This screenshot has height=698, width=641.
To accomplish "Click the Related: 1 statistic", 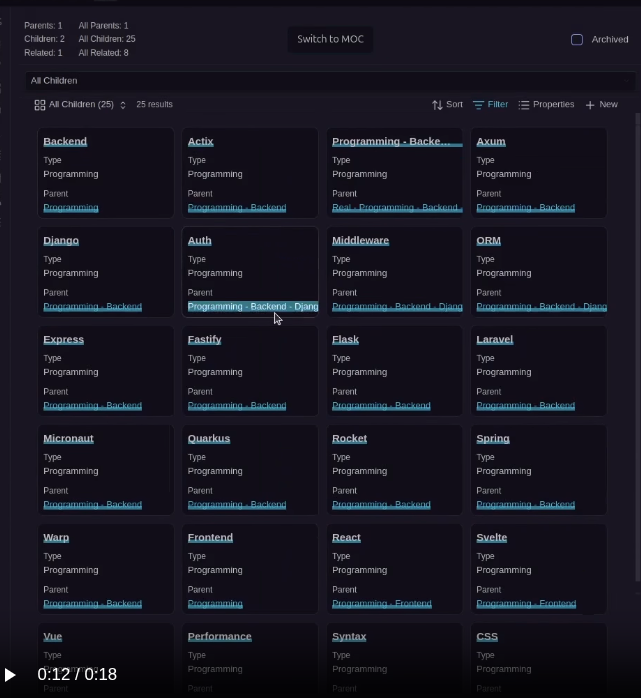I will coord(43,53).
